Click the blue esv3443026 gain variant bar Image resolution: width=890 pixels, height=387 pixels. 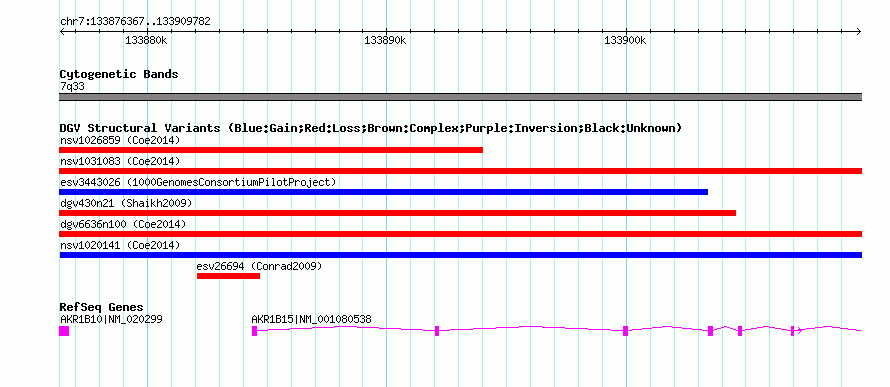click(x=384, y=192)
